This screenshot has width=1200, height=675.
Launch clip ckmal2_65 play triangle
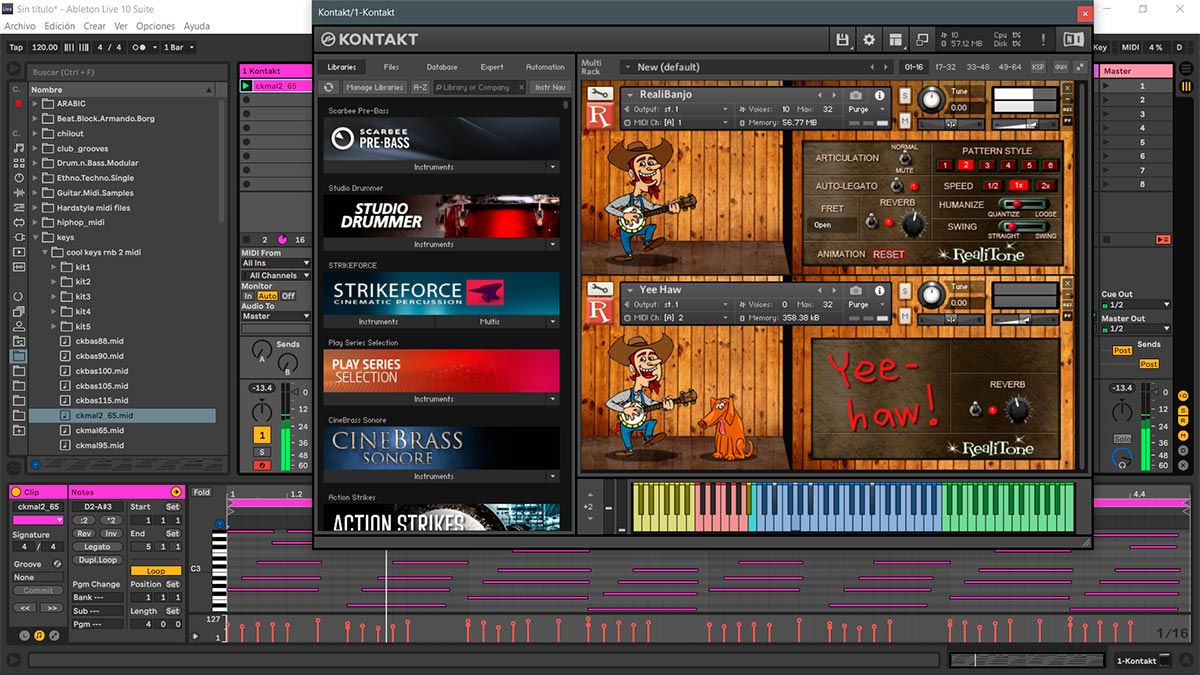[x=247, y=86]
